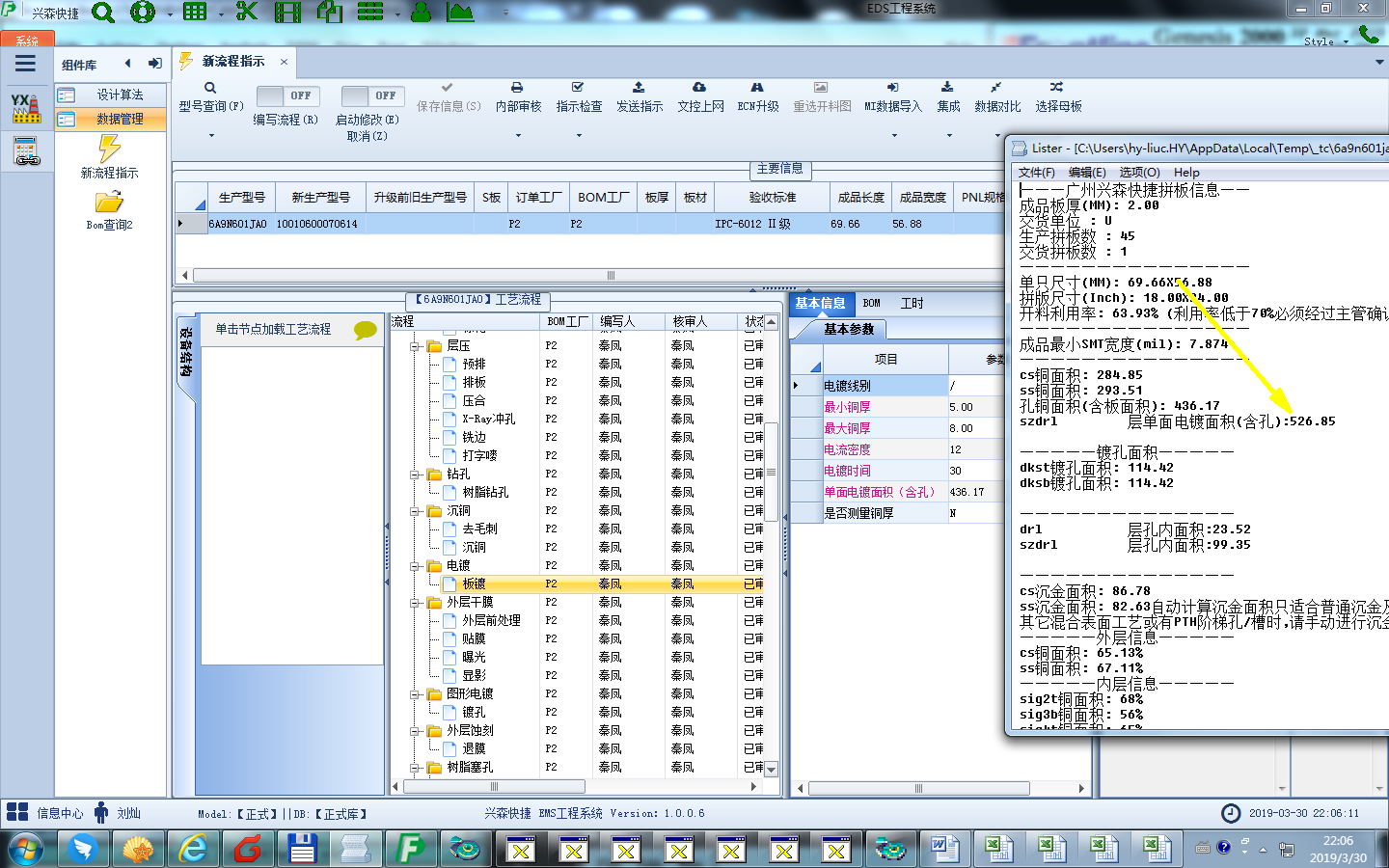Click the green table grid icon
Screen dimensions: 1389x868
tap(195, 13)
